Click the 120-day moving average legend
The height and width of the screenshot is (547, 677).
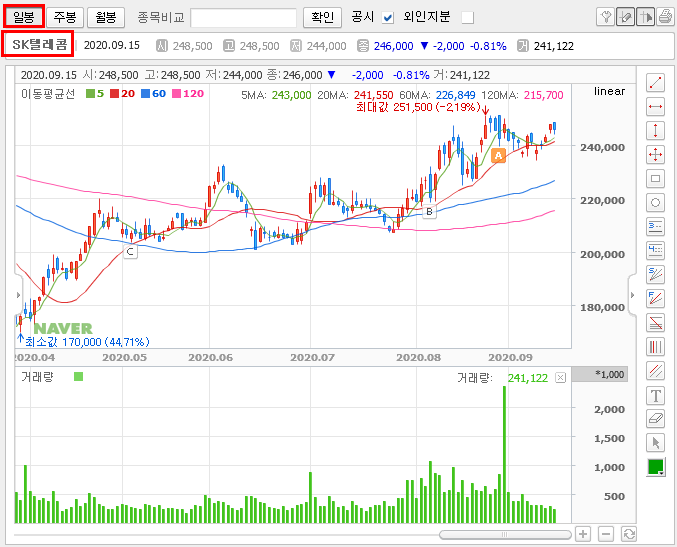pyautogui.click(x=188, y=94)
